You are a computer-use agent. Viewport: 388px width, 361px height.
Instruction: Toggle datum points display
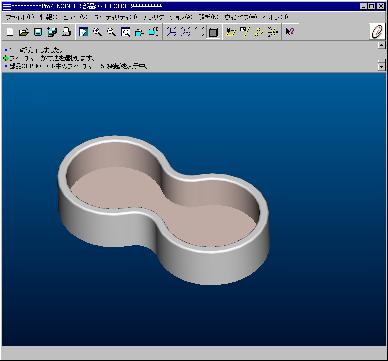click(259, 32)
